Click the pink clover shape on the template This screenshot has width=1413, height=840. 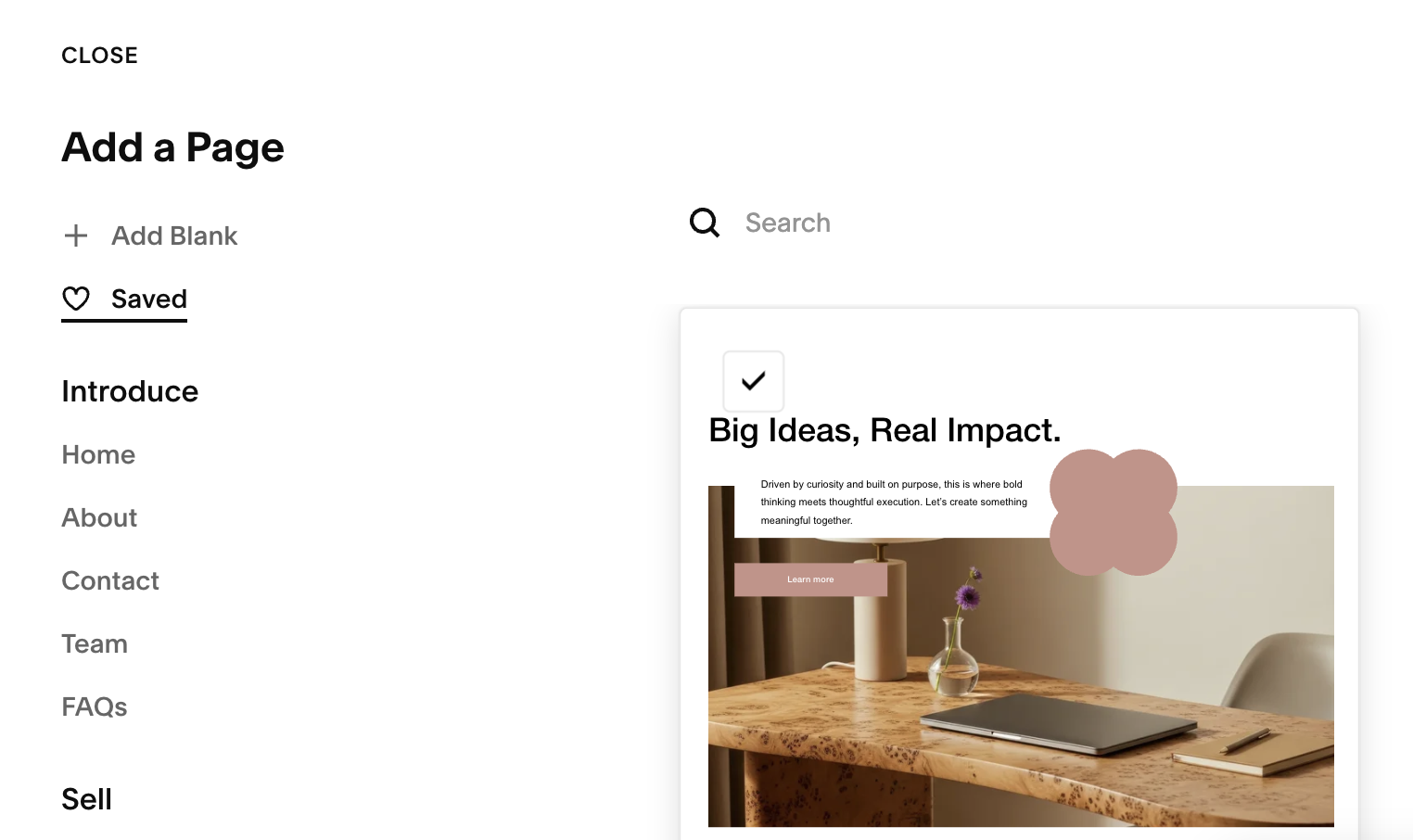(x=1114, y=513)
